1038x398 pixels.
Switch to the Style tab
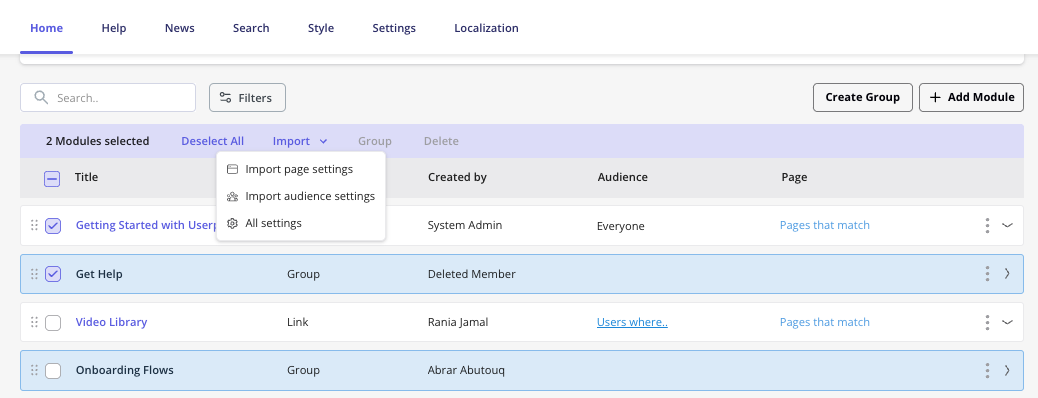(x=321, y=28)
